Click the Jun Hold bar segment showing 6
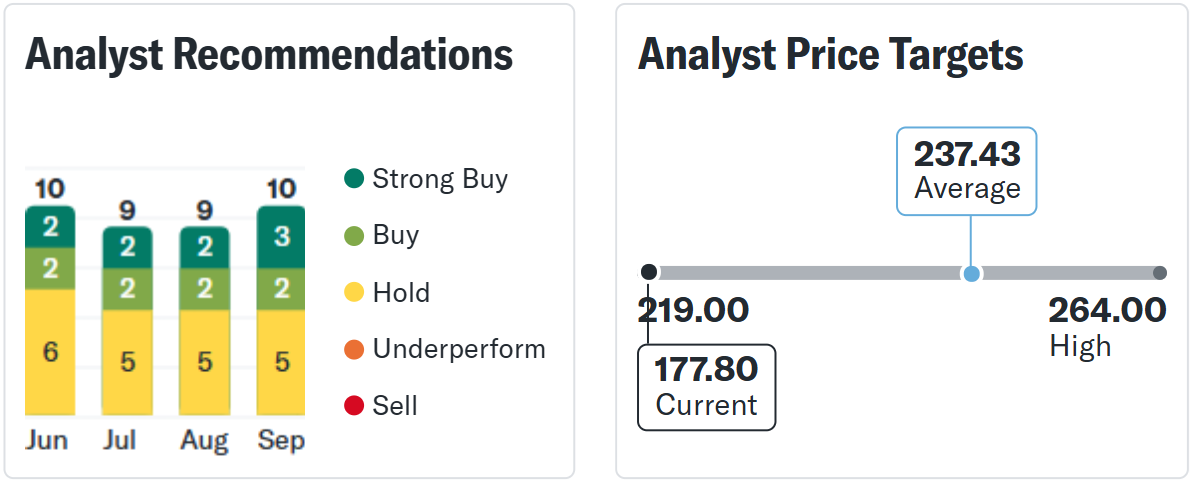This screenshot has height=485, width=1196. [50, 352]
